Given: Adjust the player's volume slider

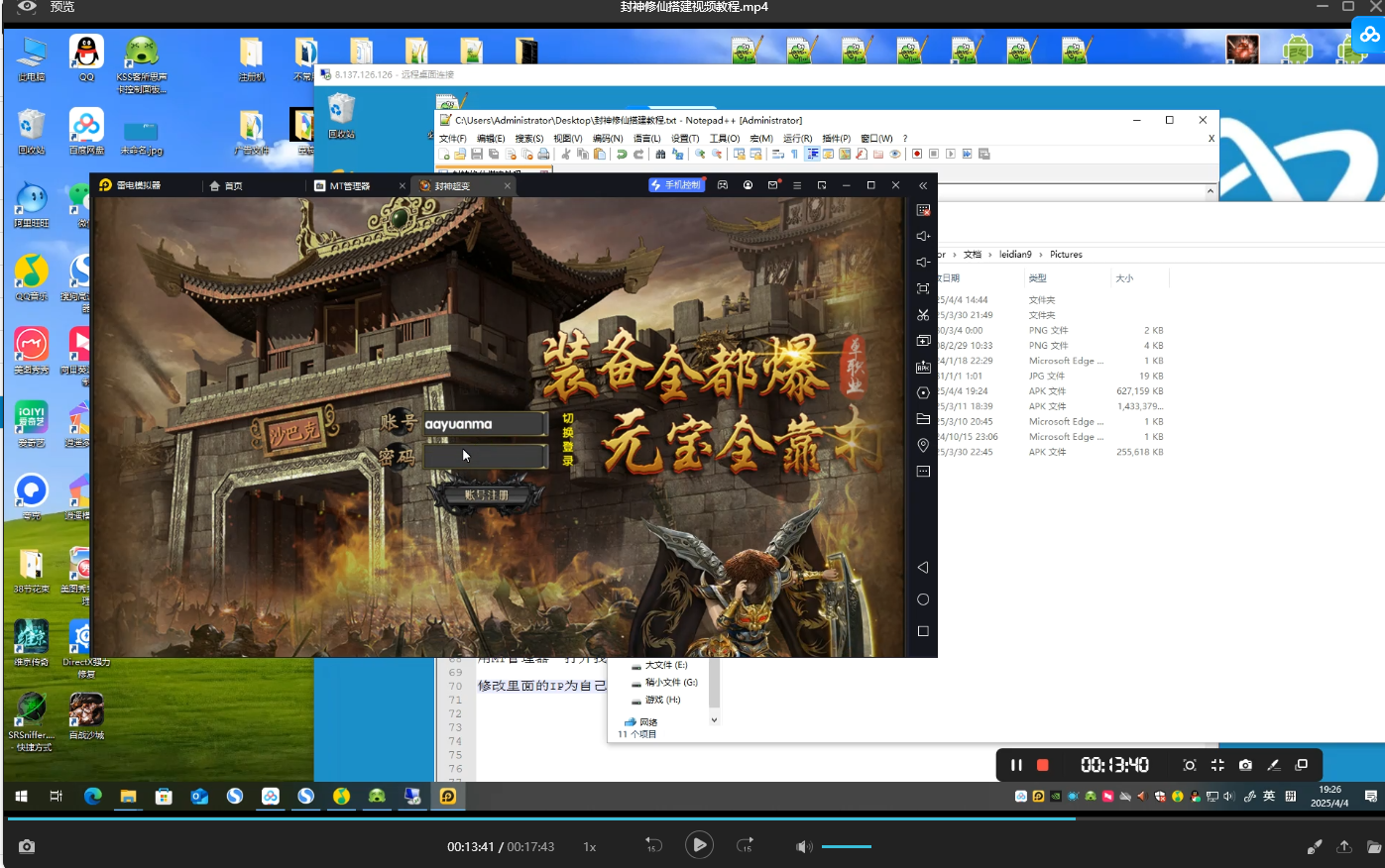Looking at the screenshot, I should pyautogui.click(x=847, y=846).
